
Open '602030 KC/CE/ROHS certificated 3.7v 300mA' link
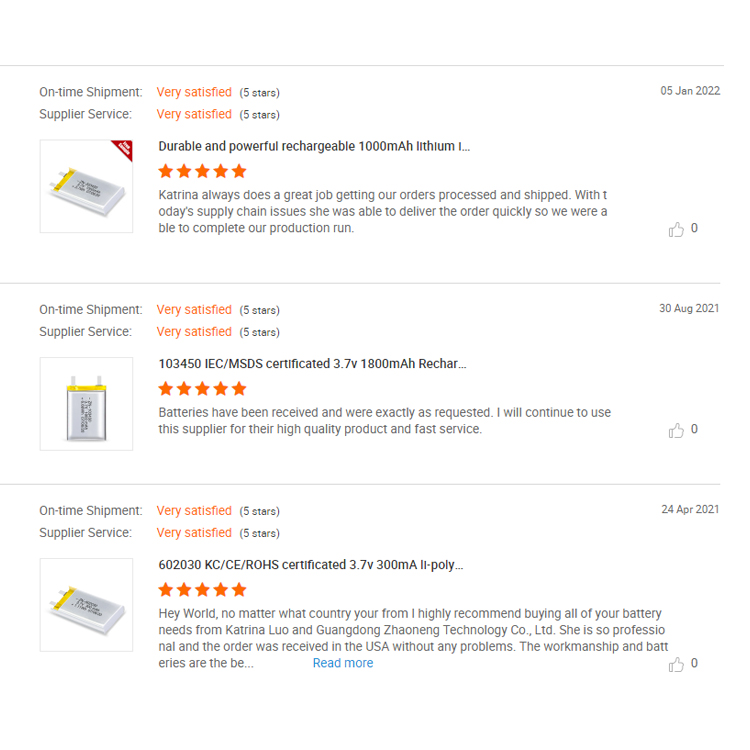(311, 565)
